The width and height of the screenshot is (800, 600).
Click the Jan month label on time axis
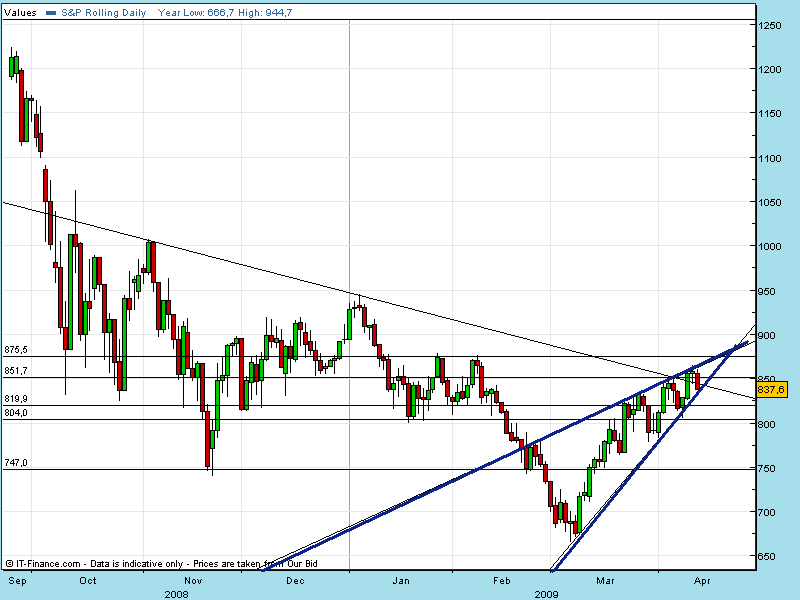coord(402,581)
